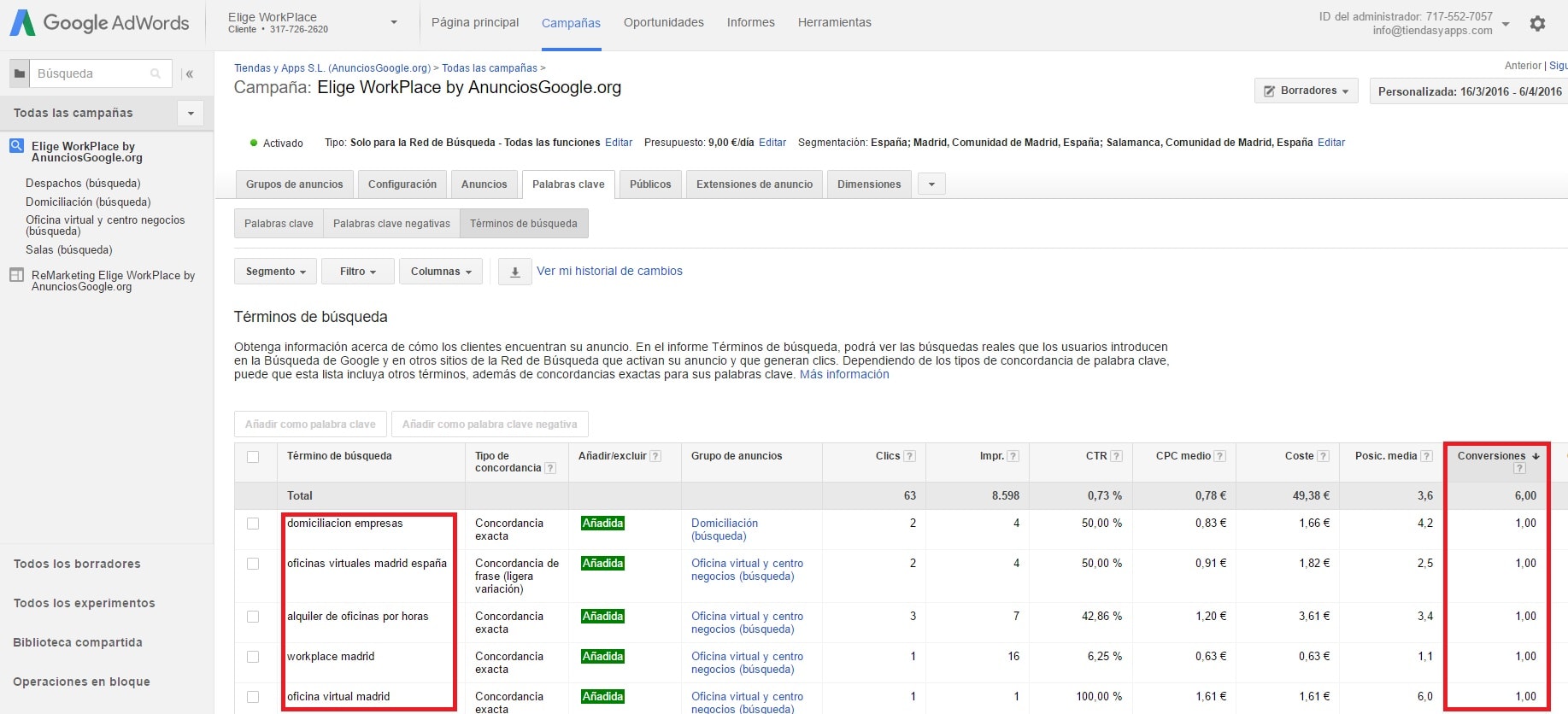Screen dimensions: 1568x714
Task: Switch to the Configuración tab
Action: pos(402,184)
